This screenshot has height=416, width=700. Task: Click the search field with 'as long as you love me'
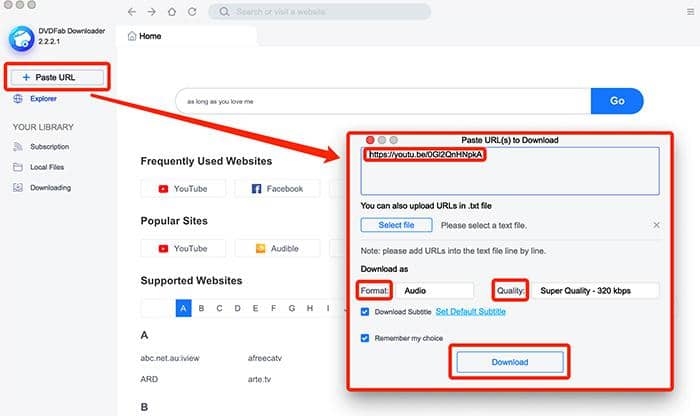click(x=383, y=101)
